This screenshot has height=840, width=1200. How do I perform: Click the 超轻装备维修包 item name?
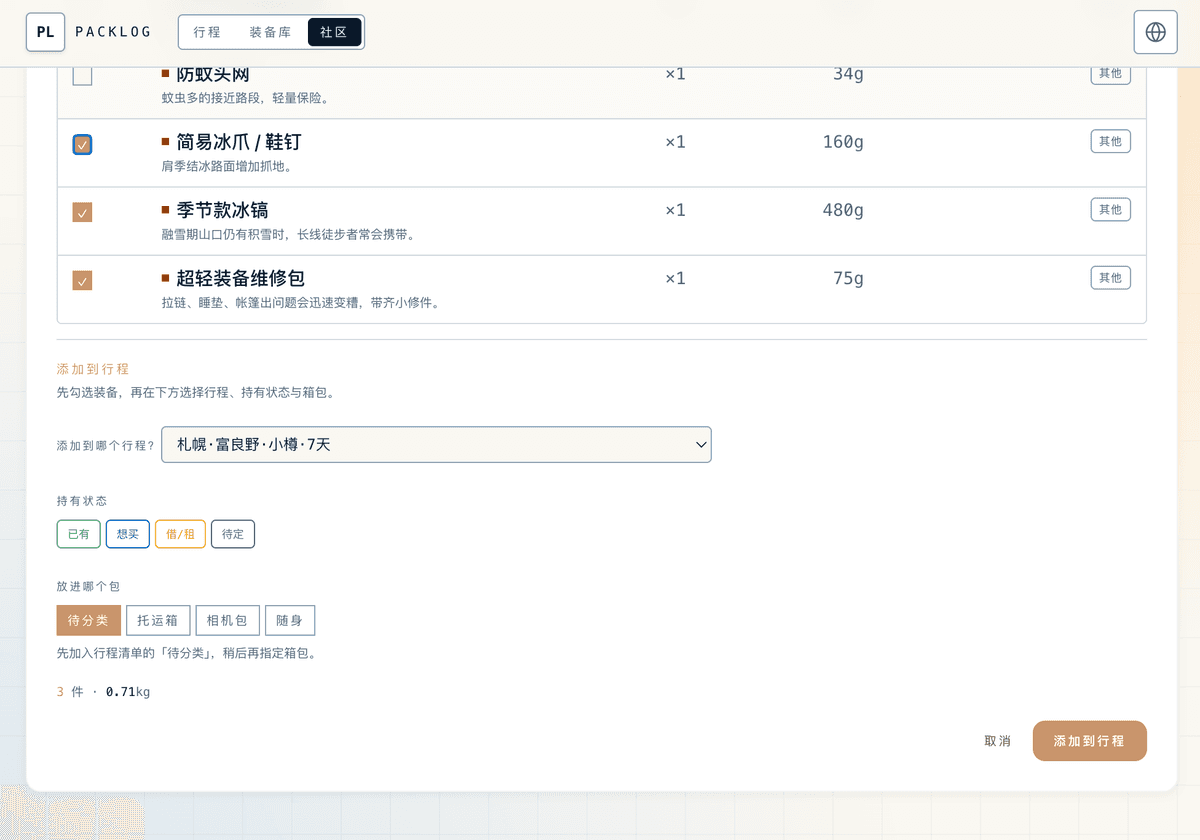(240, 278)
